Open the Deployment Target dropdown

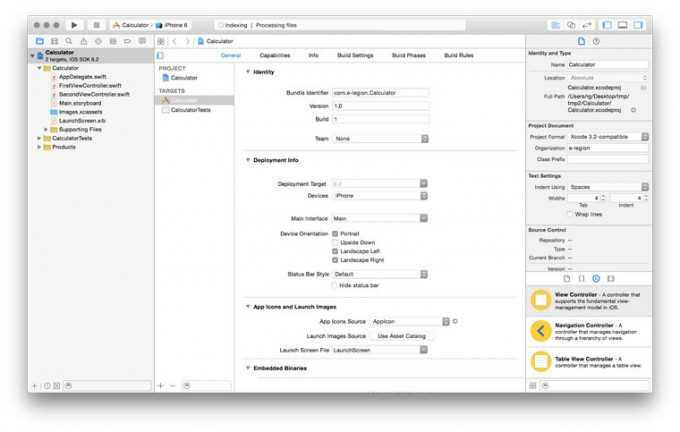[x=380, y=184]
